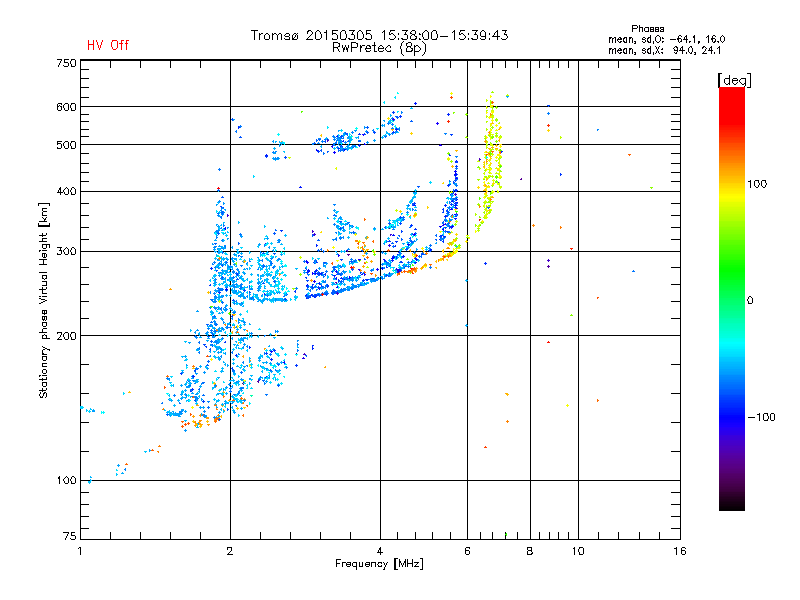Click the y-axis label 'Stationary phase Virtual Height [km]'
Image resolution: width=800 pixels, height=600 pixels.
coord(43,301)
